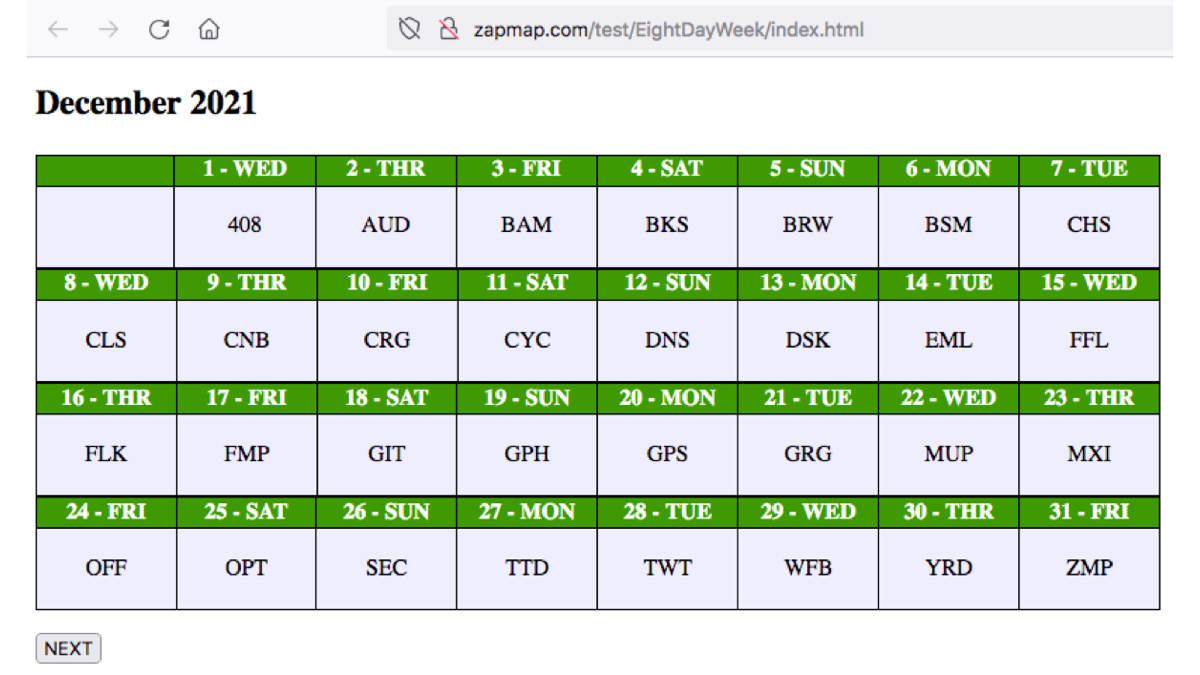This screenshot has height=675, width=1200.
Task: Click the CLS cell
Action: (106, 340)
